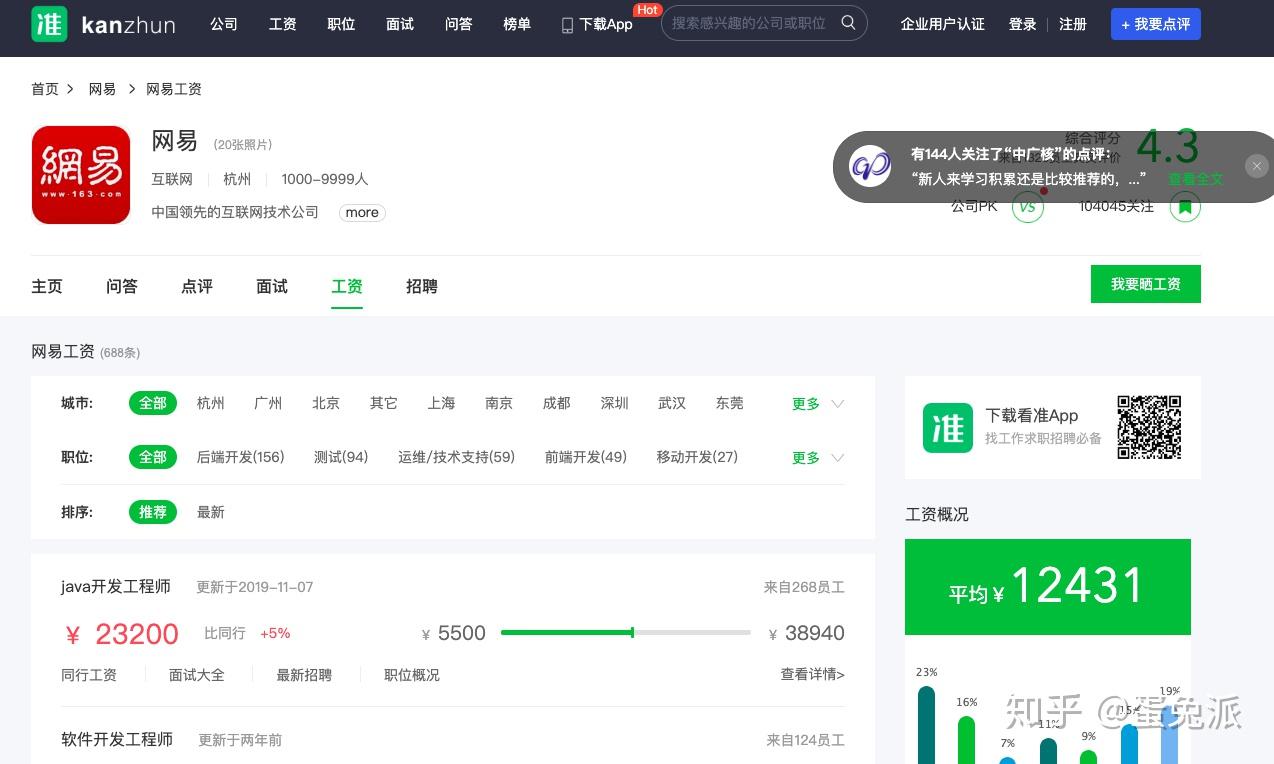This screenshot has width=1274, height=764.
Task: Click the NetEase 163 company logo
Action: pos(81,175)
